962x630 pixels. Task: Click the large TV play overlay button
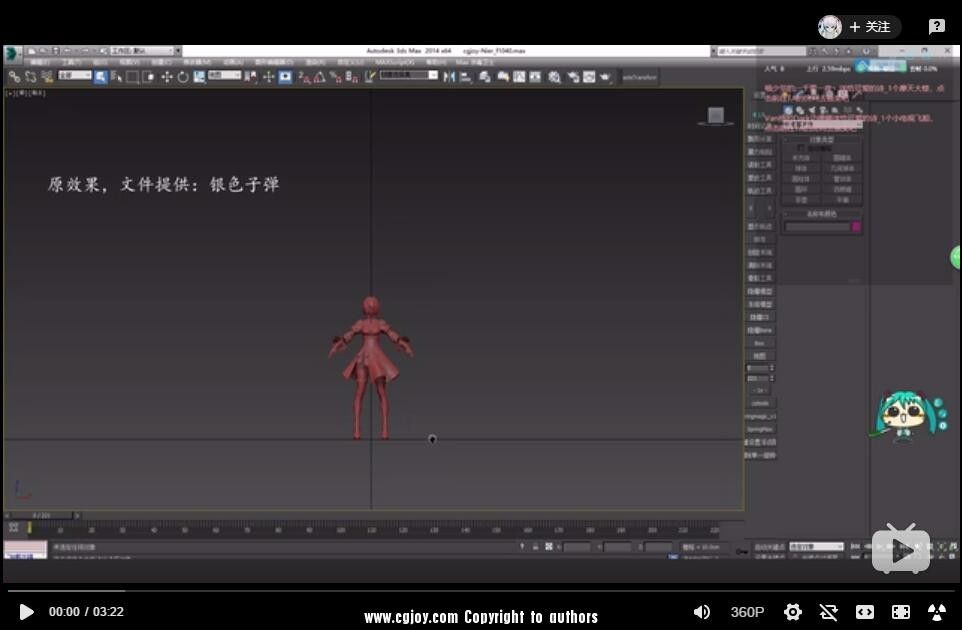pos(901,549)
